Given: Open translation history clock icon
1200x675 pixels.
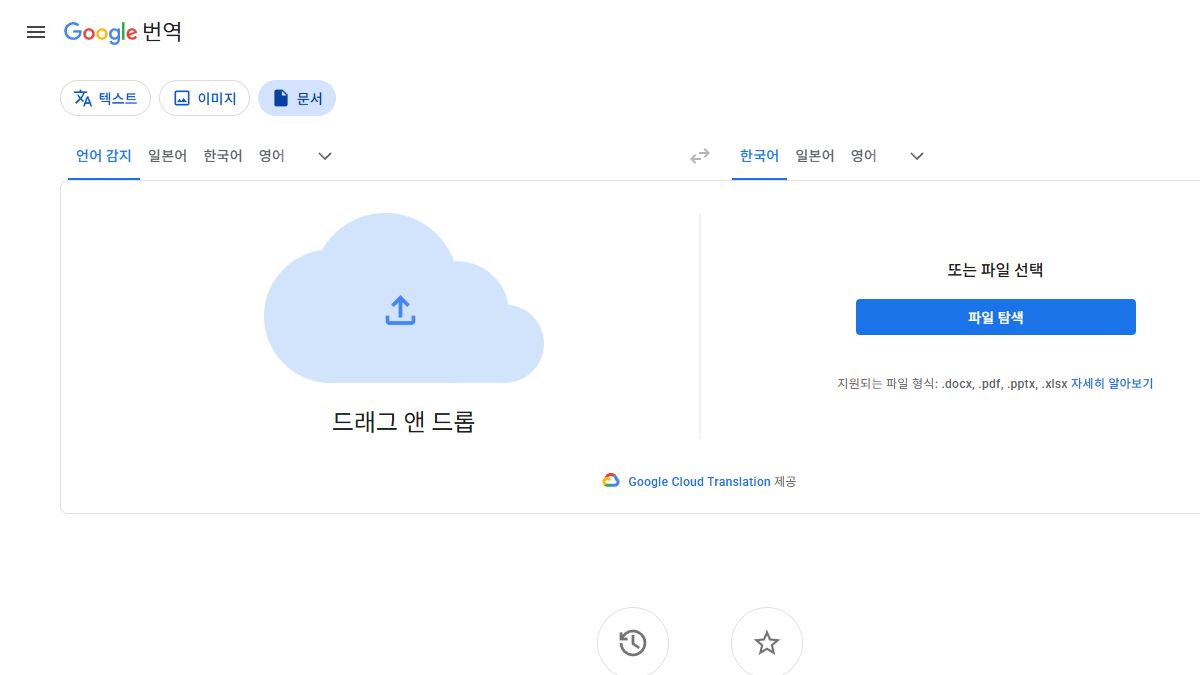Looking at the screenshot, I should [633, 643].
